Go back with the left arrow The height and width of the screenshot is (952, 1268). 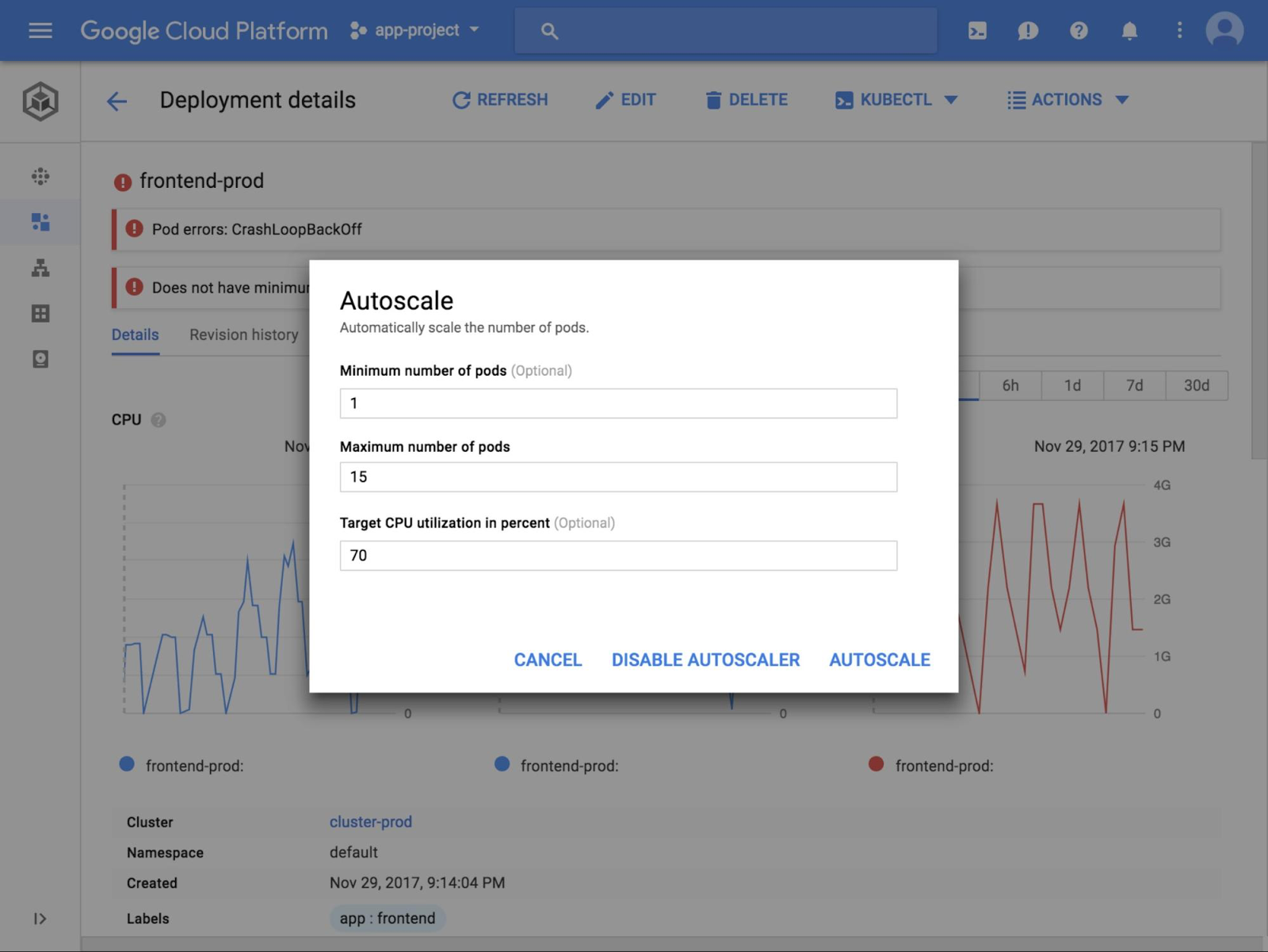click(116, 101)
